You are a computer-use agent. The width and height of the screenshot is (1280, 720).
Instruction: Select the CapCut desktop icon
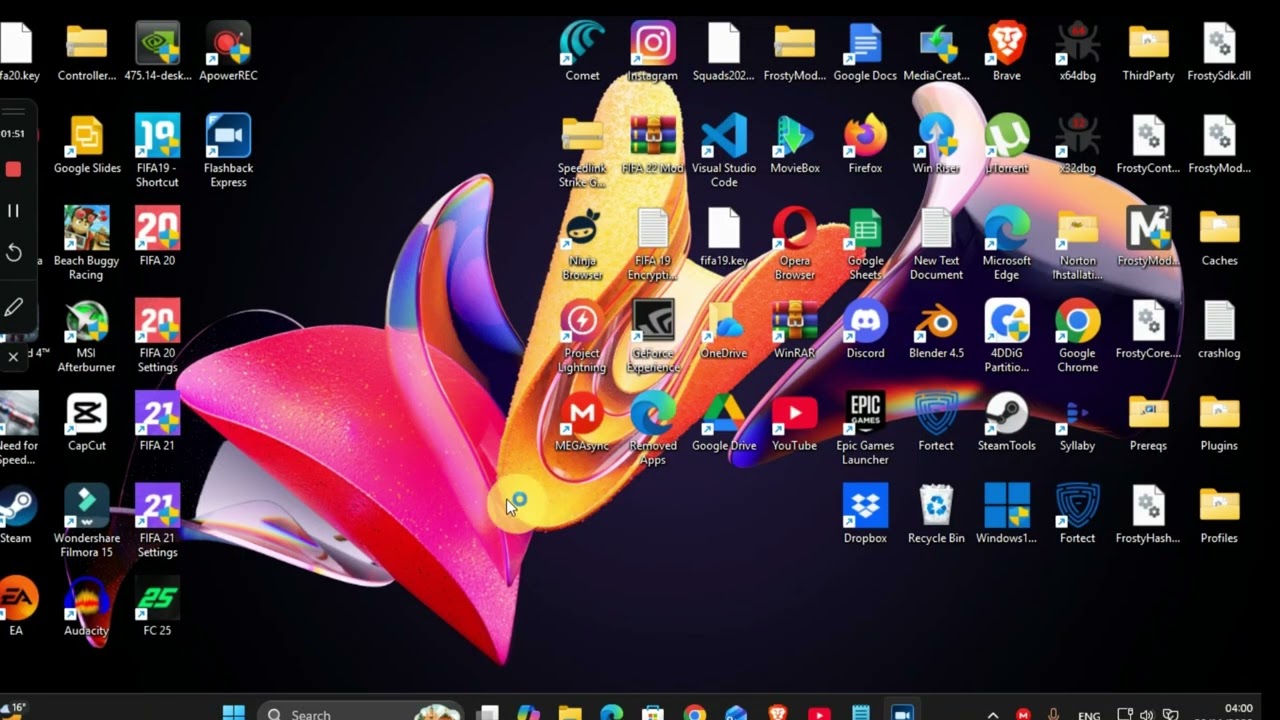point(87,423)
